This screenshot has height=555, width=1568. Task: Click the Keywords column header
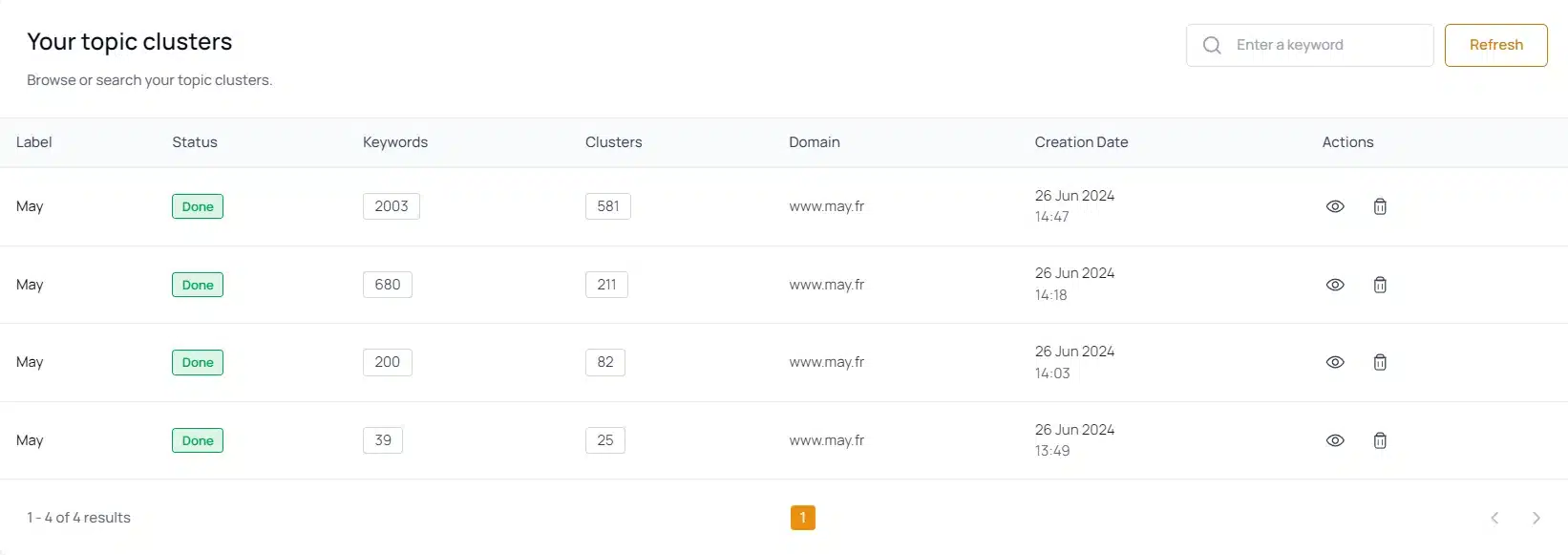tap(395, 142)
